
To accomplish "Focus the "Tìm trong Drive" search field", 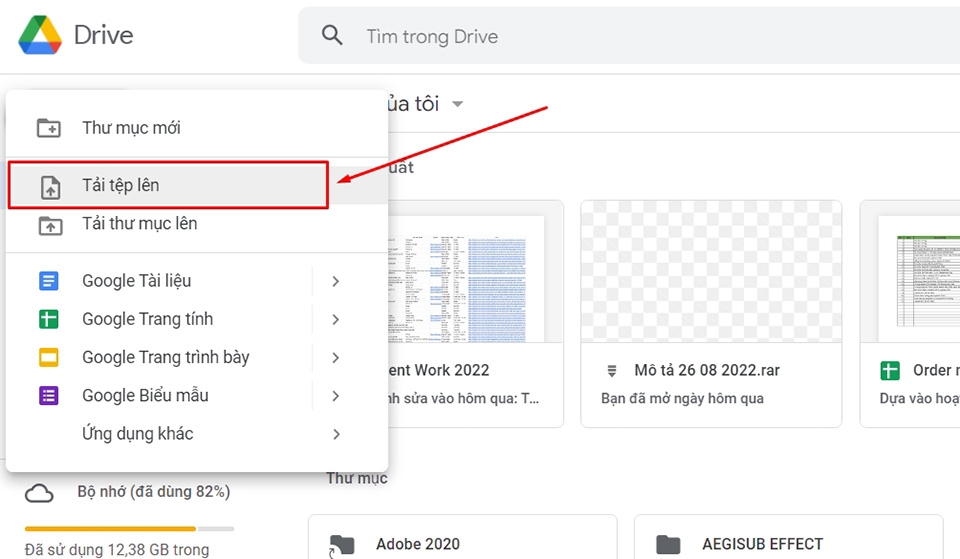I will click(629, 36).
